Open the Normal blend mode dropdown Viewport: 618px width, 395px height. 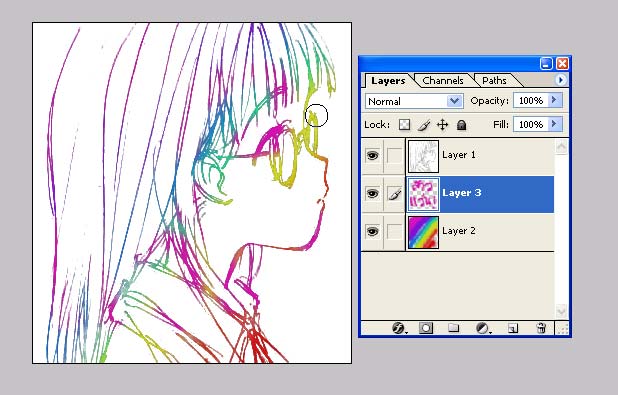[x=414, y=101]
